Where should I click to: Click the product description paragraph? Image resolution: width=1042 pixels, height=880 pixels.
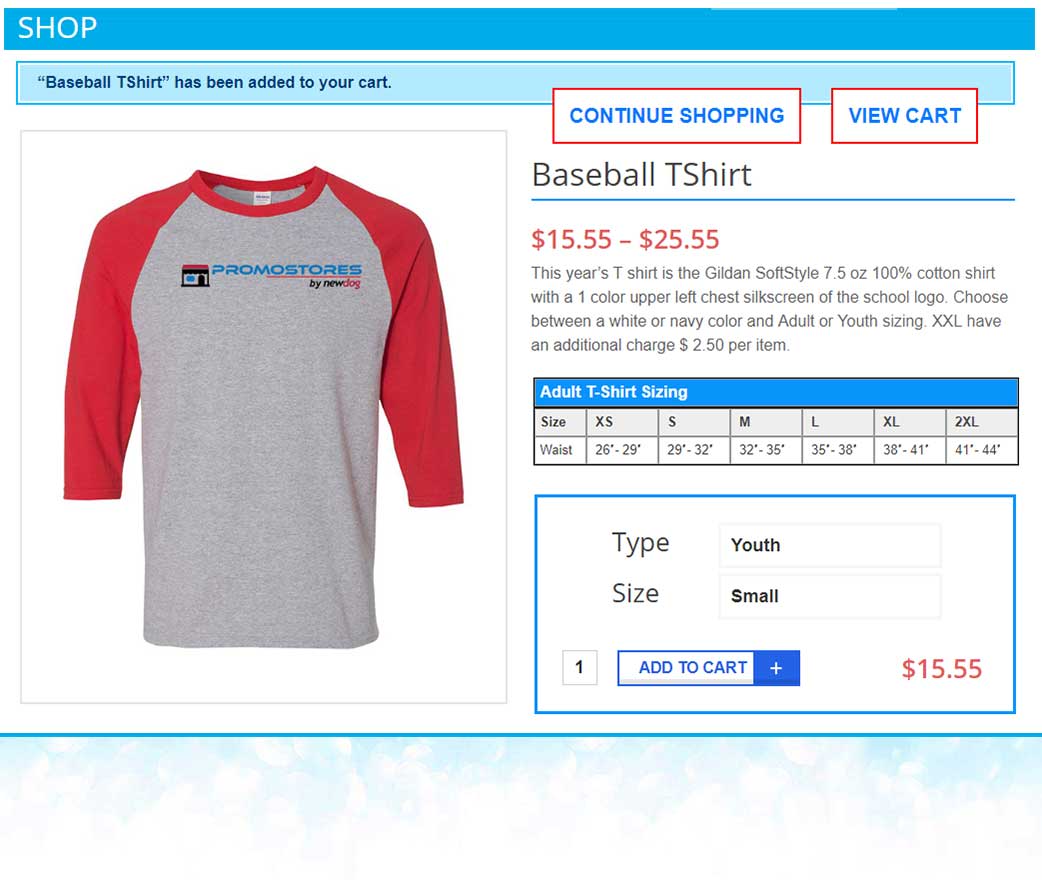[770, 309]
